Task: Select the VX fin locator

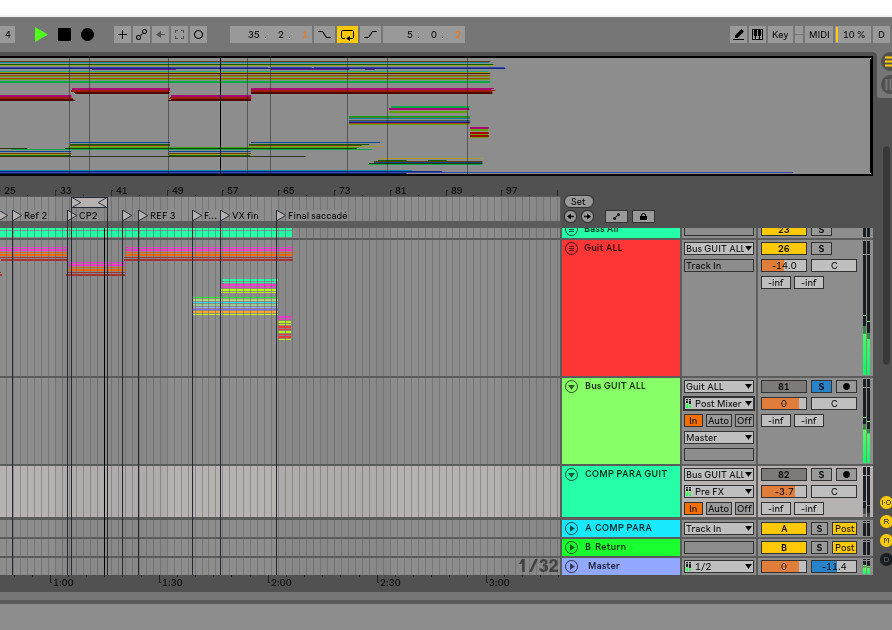Action: [x=239, y=216]
